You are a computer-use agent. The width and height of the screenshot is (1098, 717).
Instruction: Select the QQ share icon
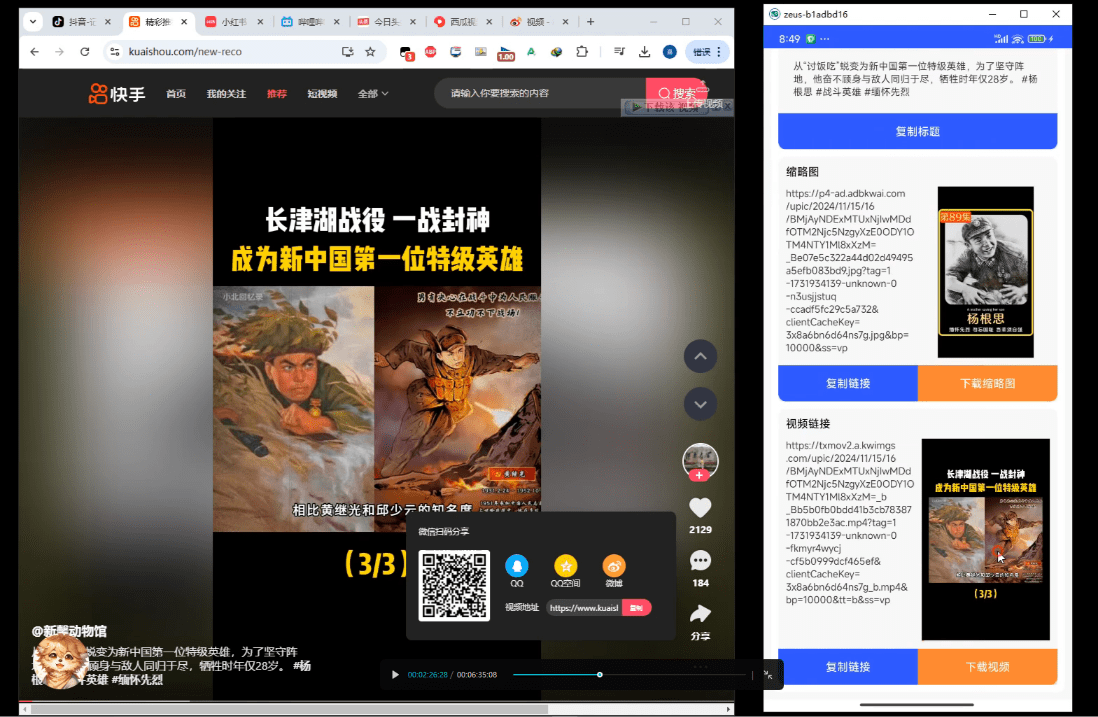click(x=517, y=565)
